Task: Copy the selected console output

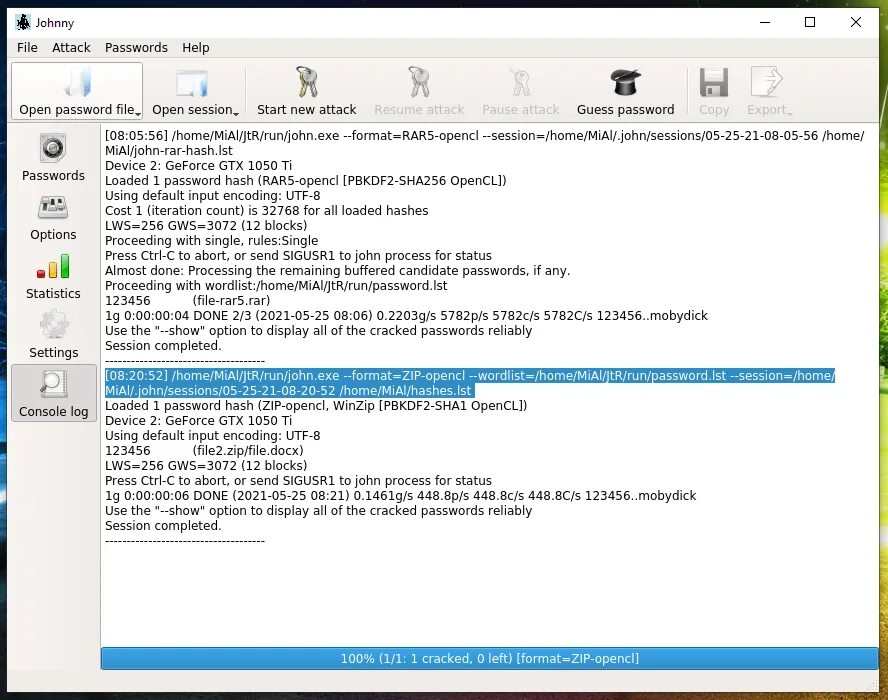Action: (x=713, y=90)
